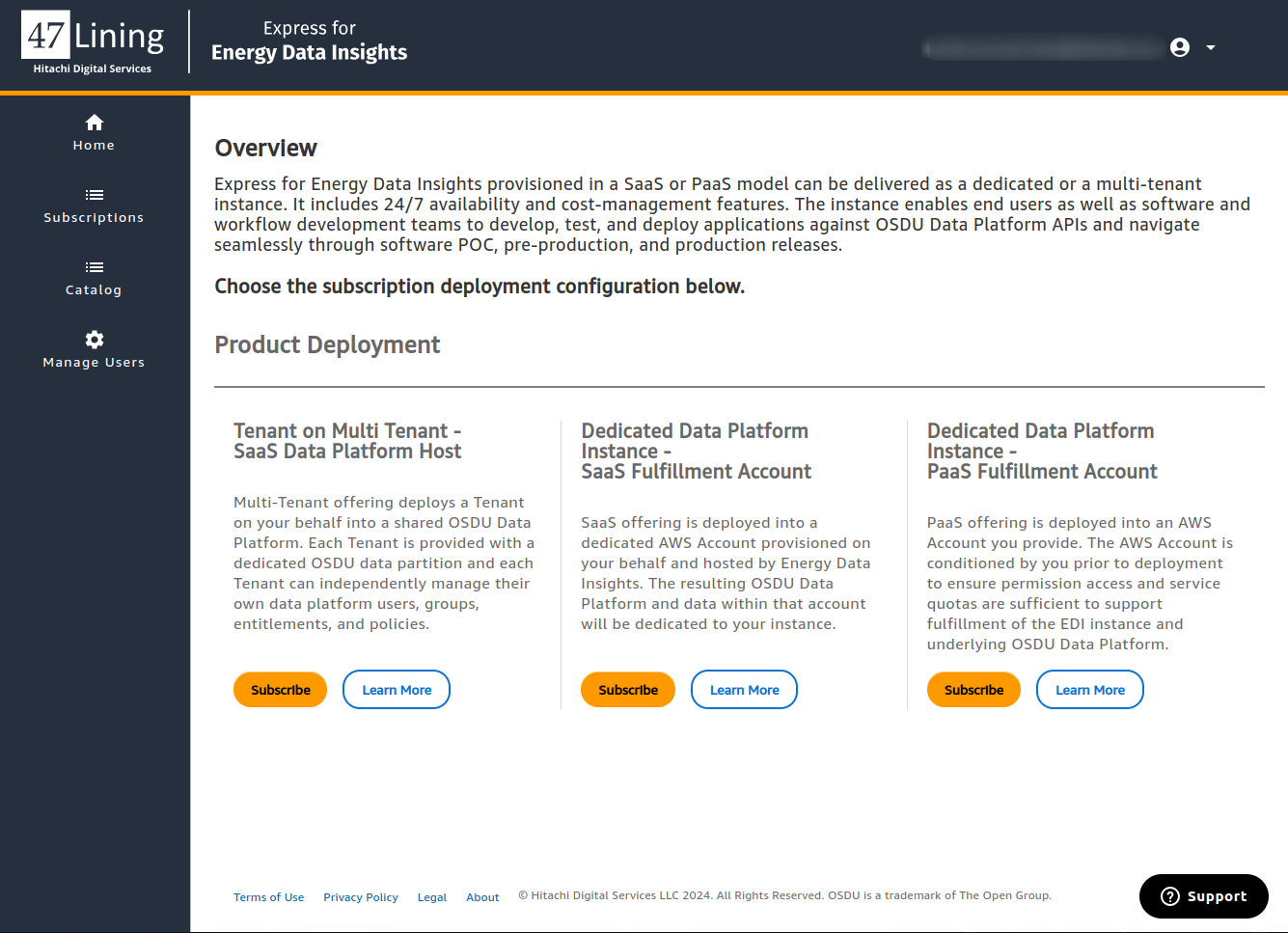Click the 47Lining logo
Viewport: 1288px width, 933px height.
[93, 43]
